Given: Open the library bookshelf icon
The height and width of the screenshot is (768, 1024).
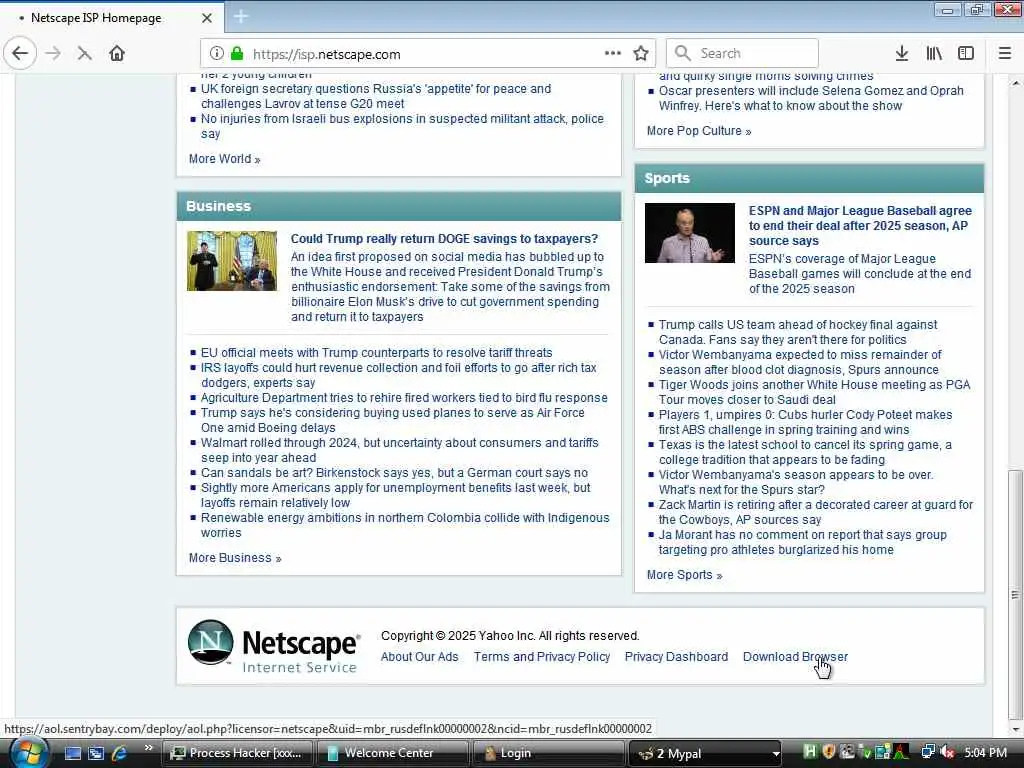Looking at the screenshot, I should 934,54.
